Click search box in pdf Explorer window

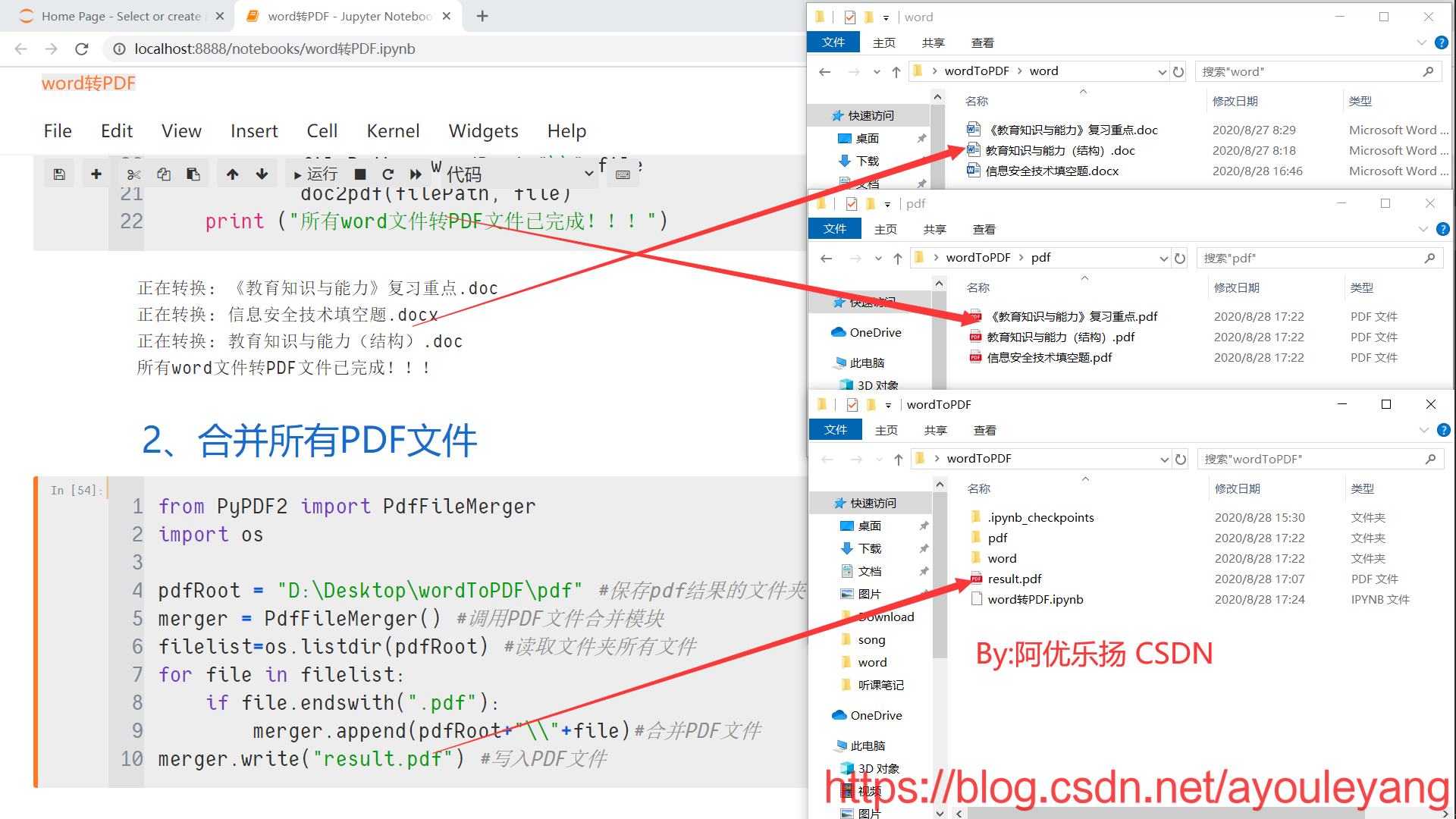(1319, 258)
